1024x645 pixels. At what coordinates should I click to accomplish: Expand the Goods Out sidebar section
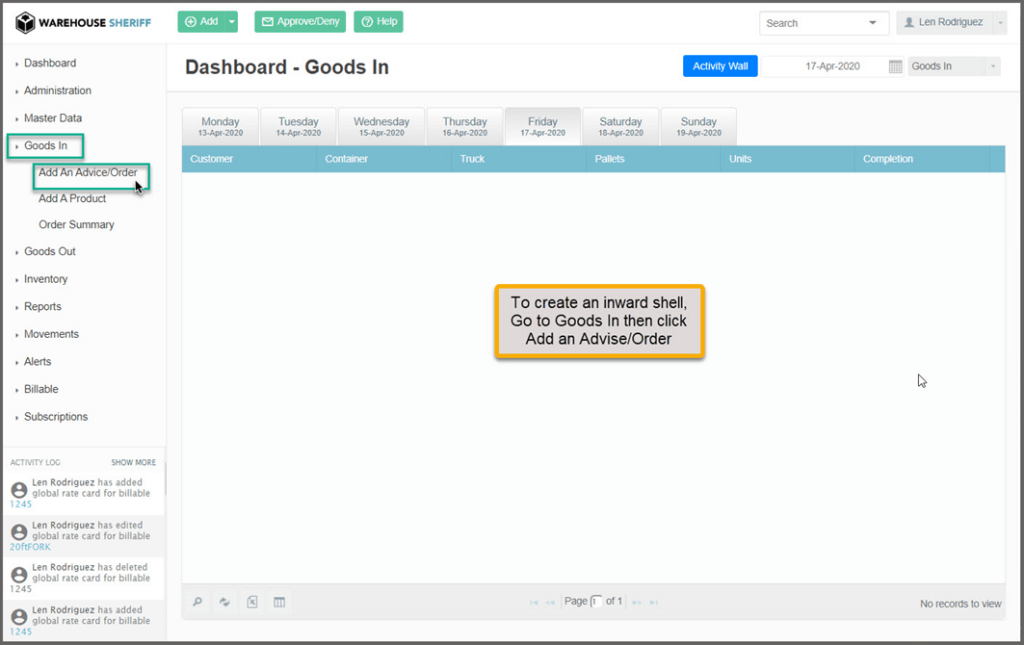pyautogui.click(x=49, y=252)
